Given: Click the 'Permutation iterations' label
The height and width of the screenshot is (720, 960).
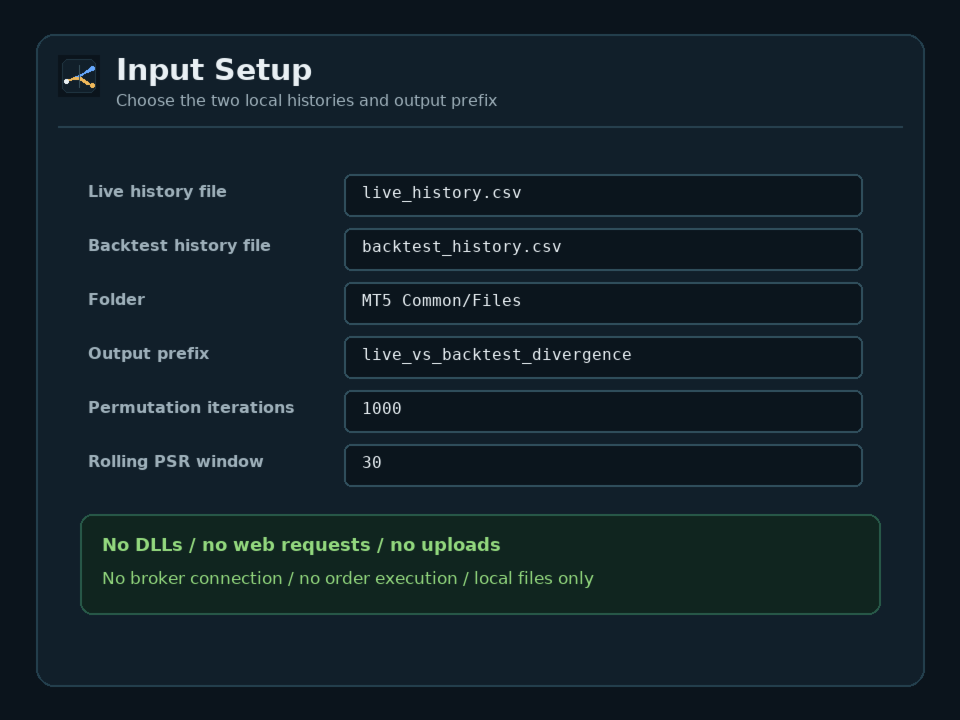Looking at the screenshot, I should [191, 407].
